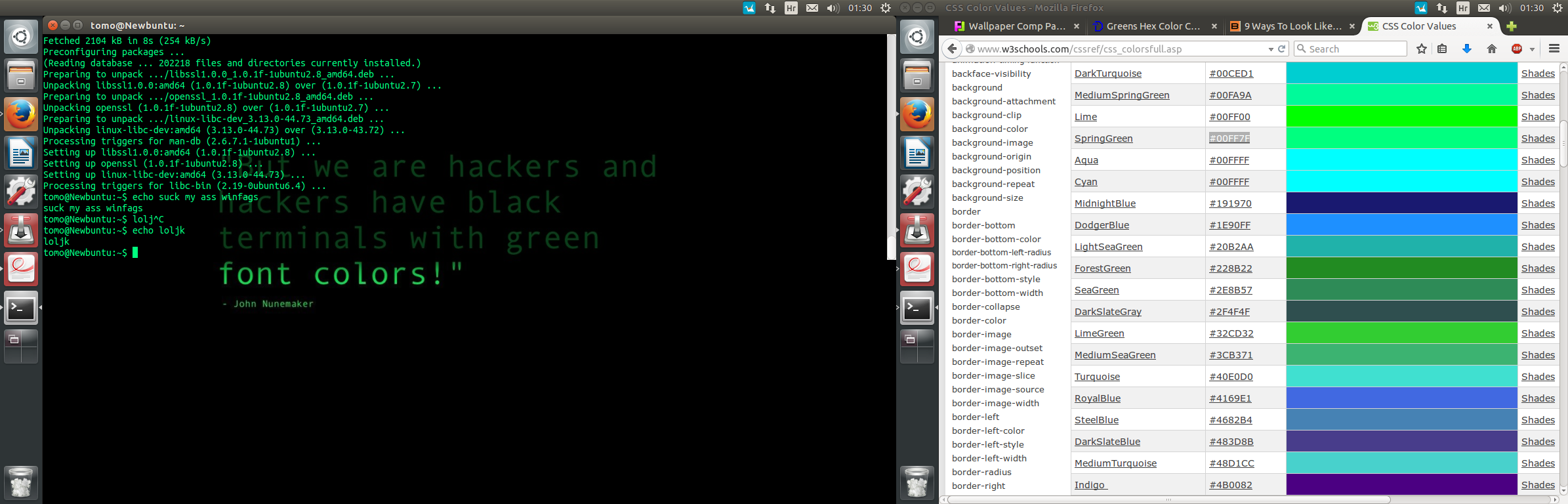Open the bookmarks list icon
This screenshot has height=504, width=1568.
click(x=1442, y=49)
